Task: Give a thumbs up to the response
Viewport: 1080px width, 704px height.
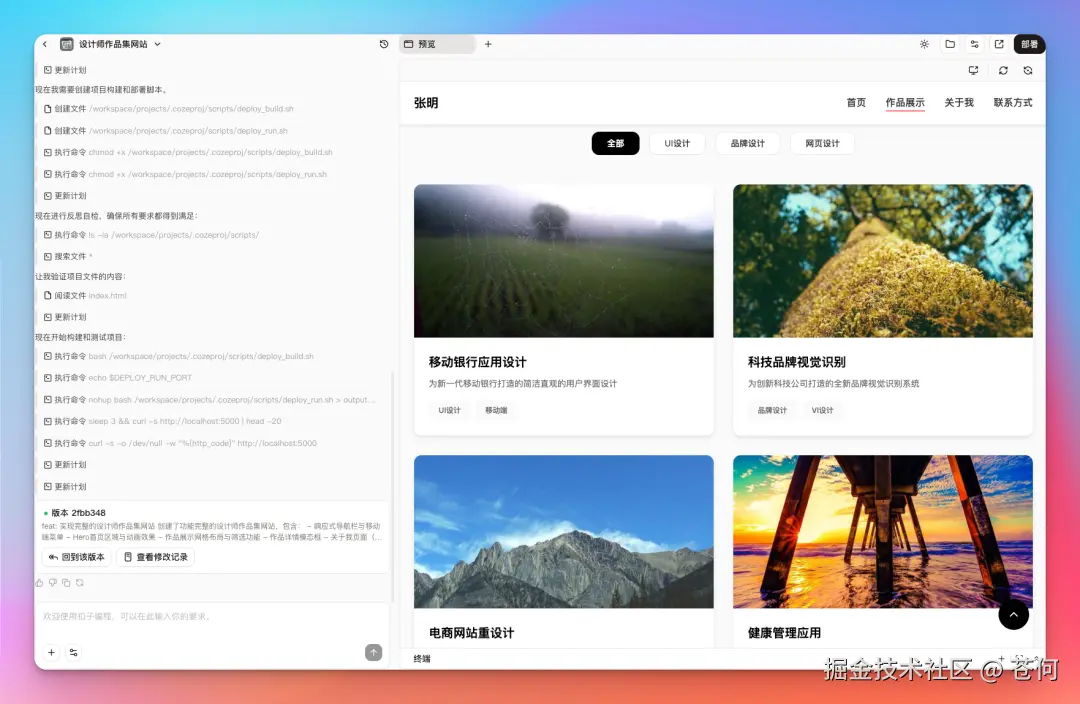Action: click(x=39, y=583)
